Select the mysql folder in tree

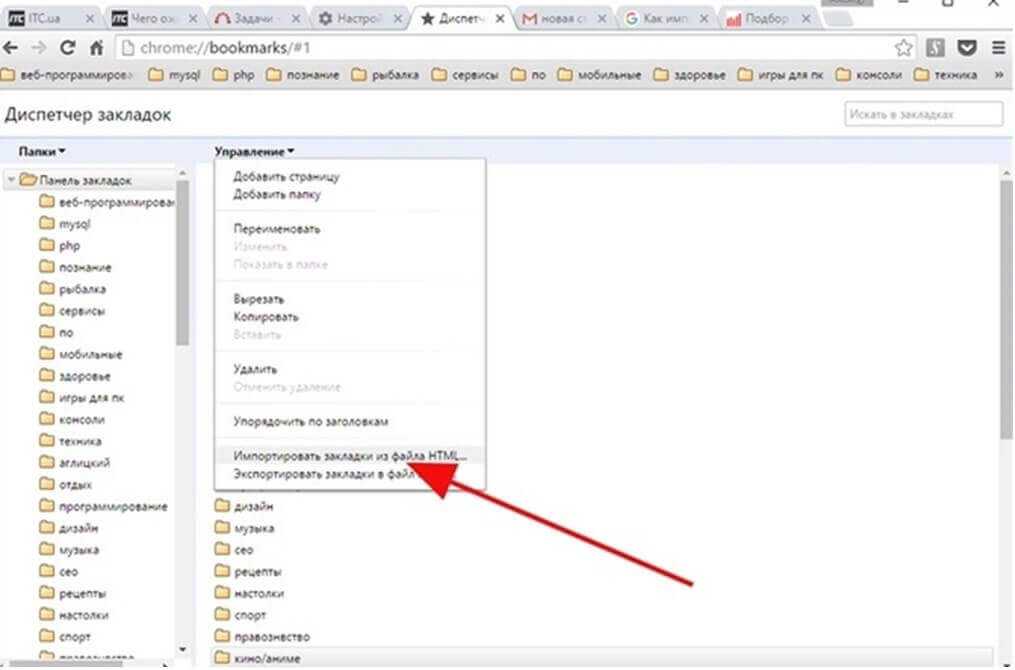[65, 224]
